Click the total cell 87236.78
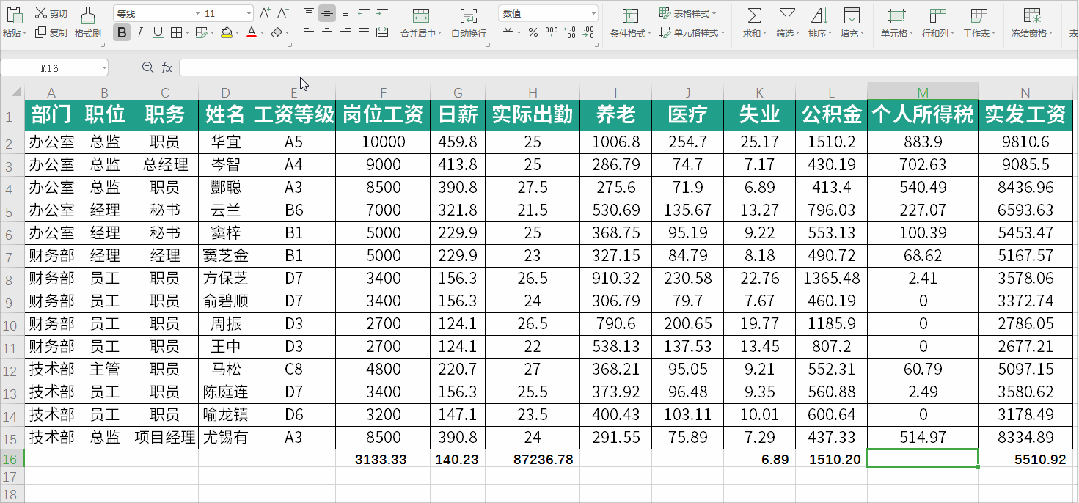The image size is (1079, 503). pos(533,459)
